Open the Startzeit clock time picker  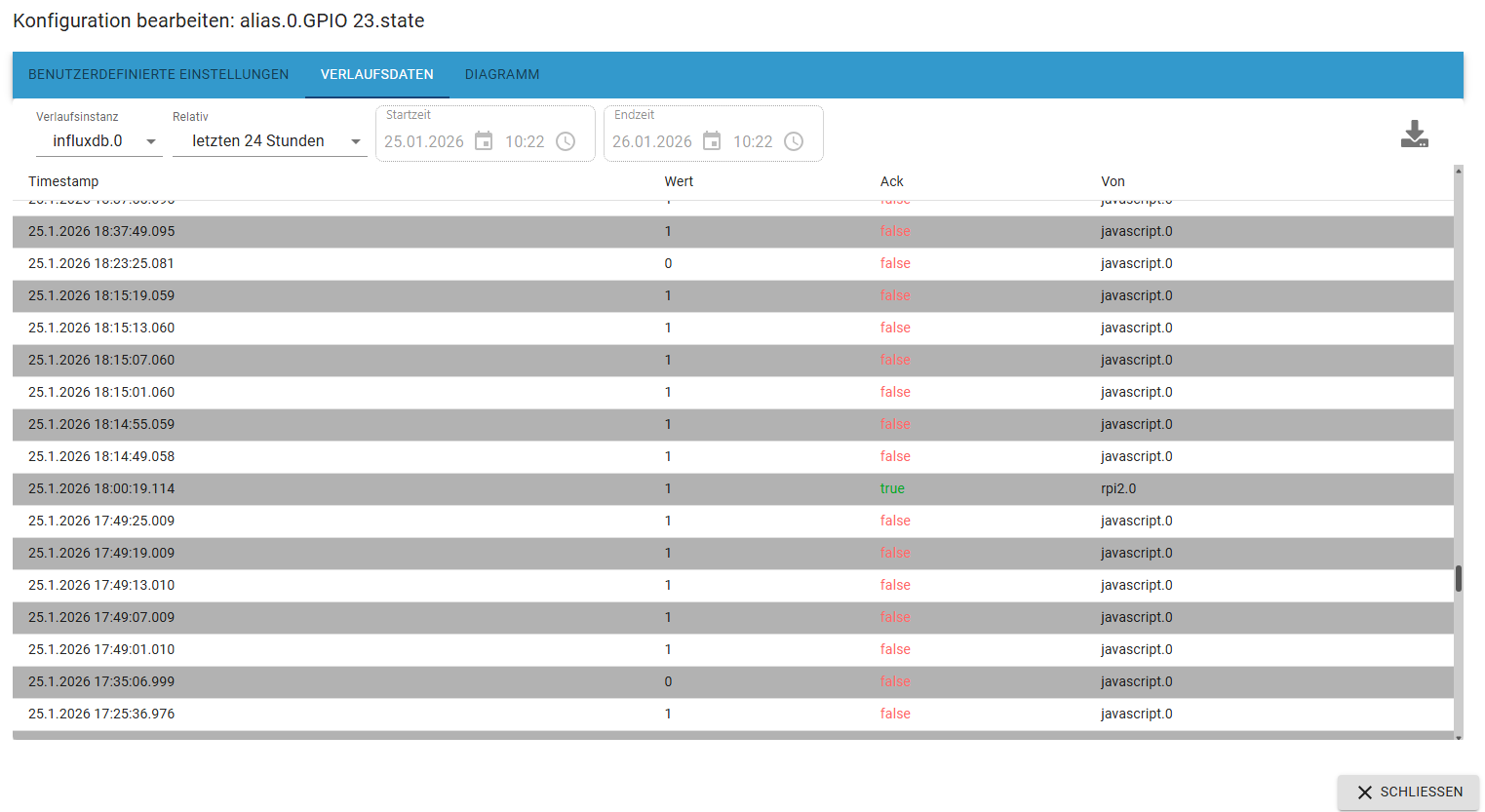tap(566, 141)
